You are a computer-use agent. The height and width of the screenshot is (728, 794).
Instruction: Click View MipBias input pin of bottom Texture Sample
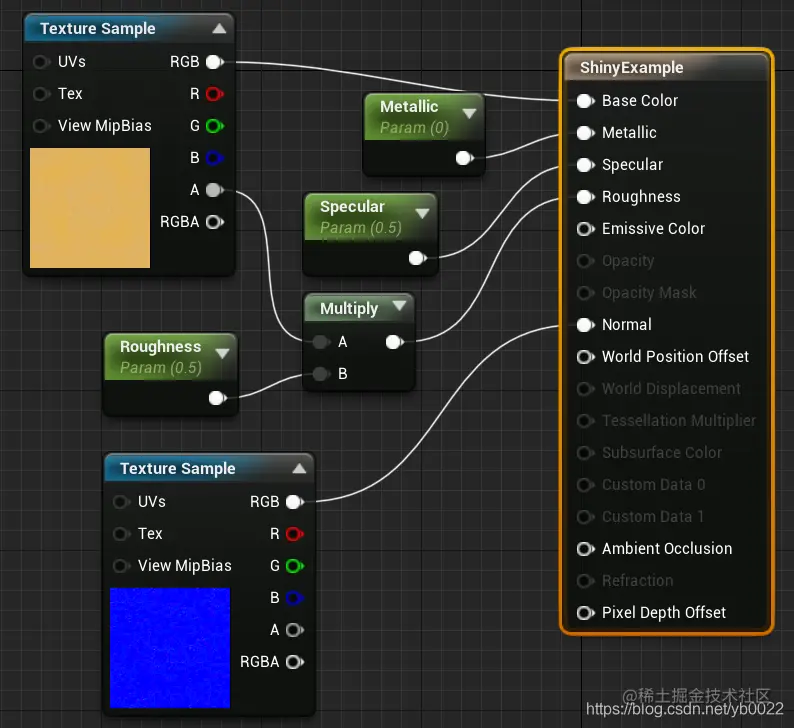pyautogui.click(x=122, y=566)
